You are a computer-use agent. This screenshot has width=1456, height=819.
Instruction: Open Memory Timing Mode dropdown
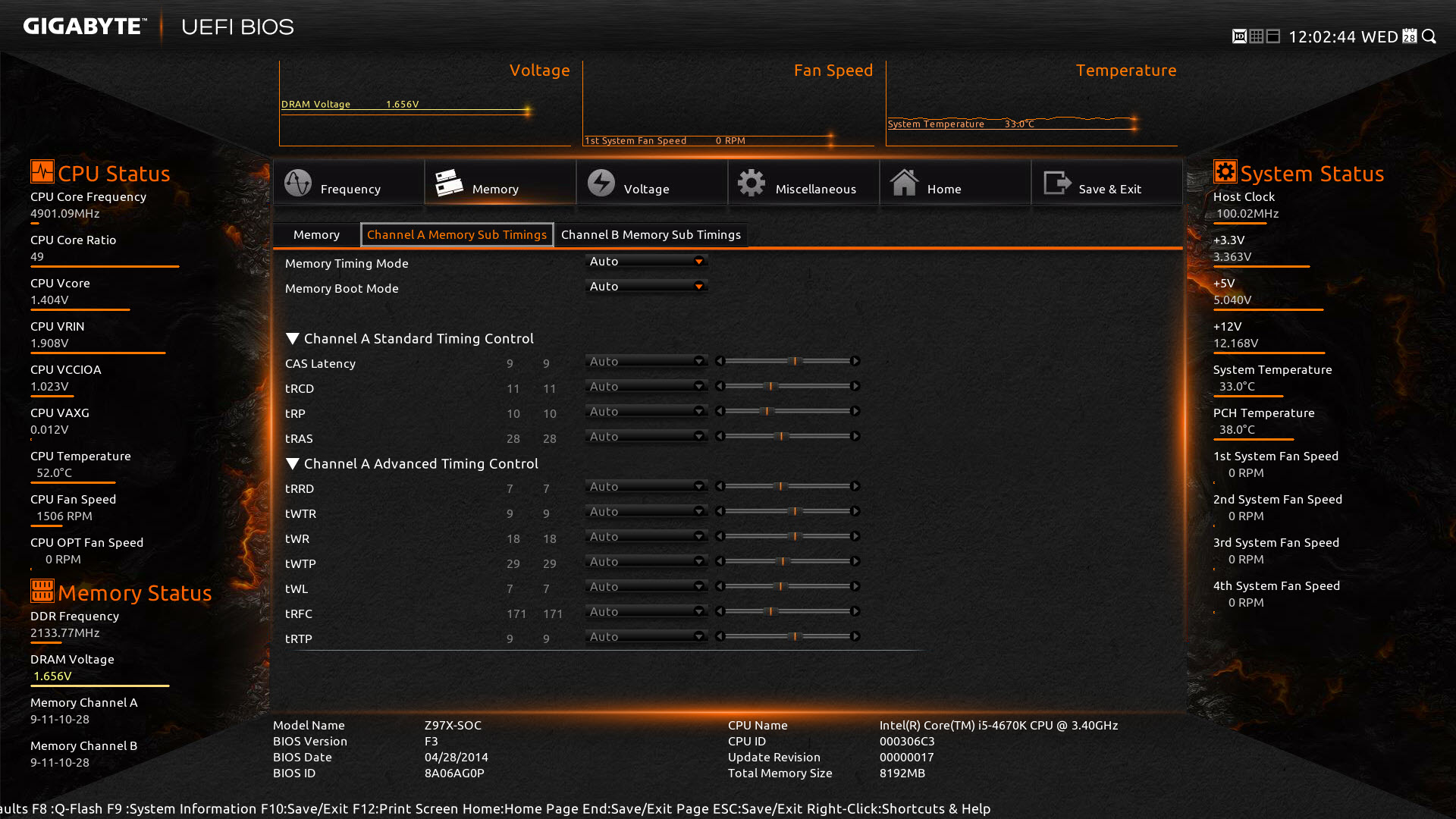(x=647, y=262)
